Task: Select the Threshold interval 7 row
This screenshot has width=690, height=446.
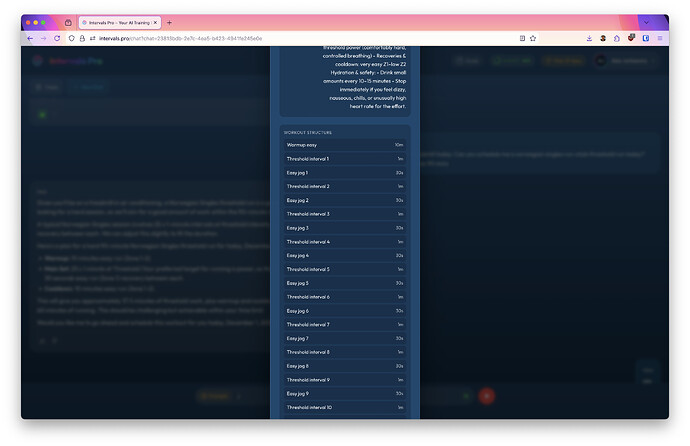Action: [345, 325]
